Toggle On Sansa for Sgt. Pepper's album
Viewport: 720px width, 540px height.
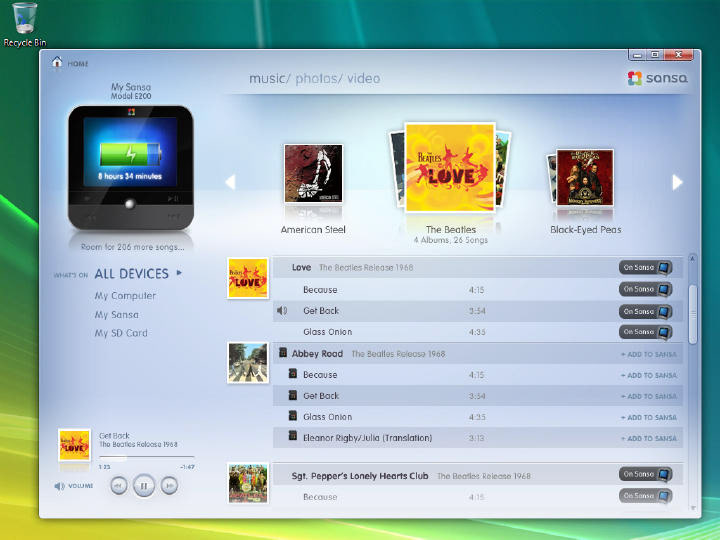coord(645,475)
